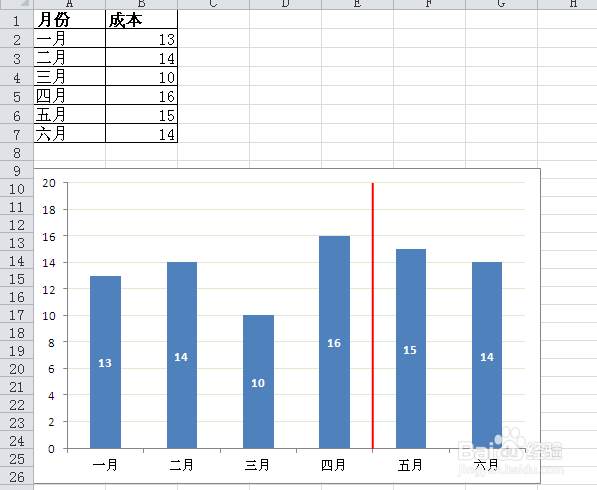The width and height of the screenshot is (597, 490).
Task: Click cell containing 二月 in table
Action: (70, 57)
